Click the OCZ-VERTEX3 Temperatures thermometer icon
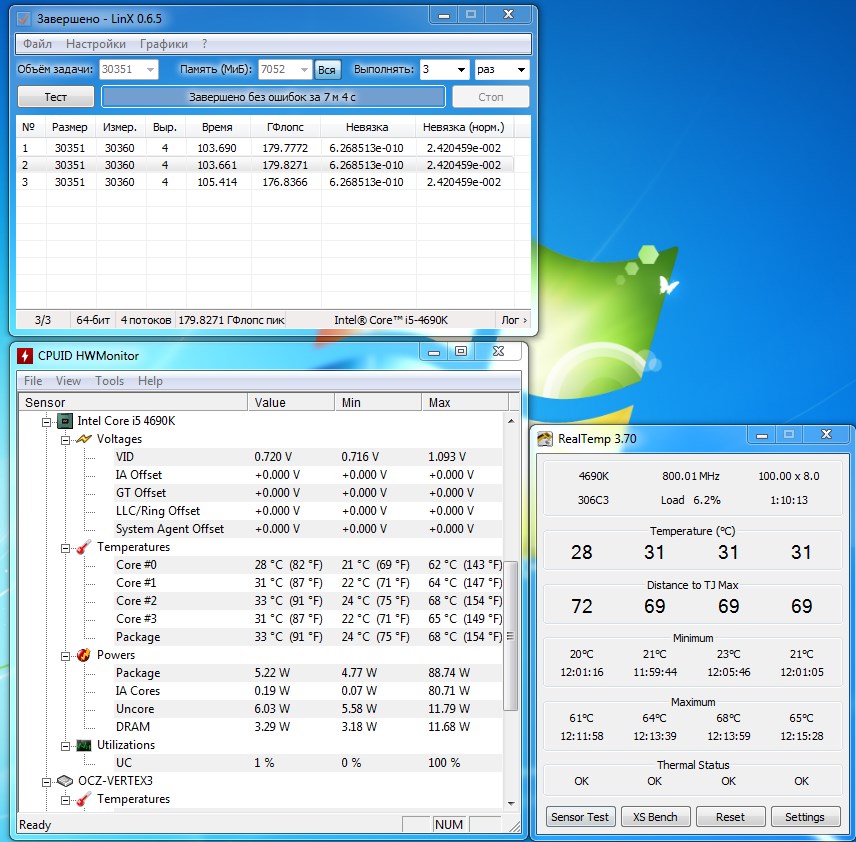856x842 pixels. click(x=84, y=799)
